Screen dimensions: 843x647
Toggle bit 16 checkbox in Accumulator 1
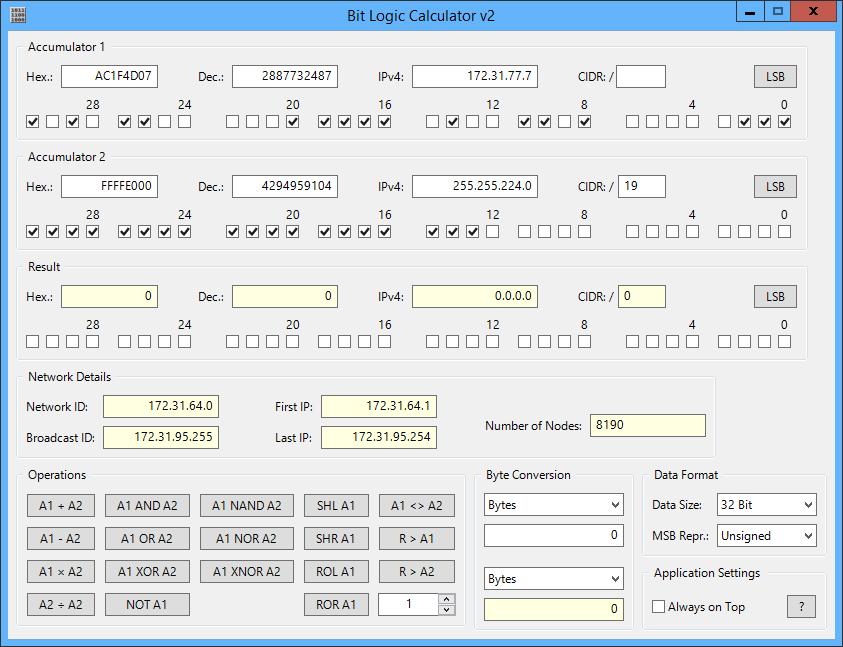384,122
